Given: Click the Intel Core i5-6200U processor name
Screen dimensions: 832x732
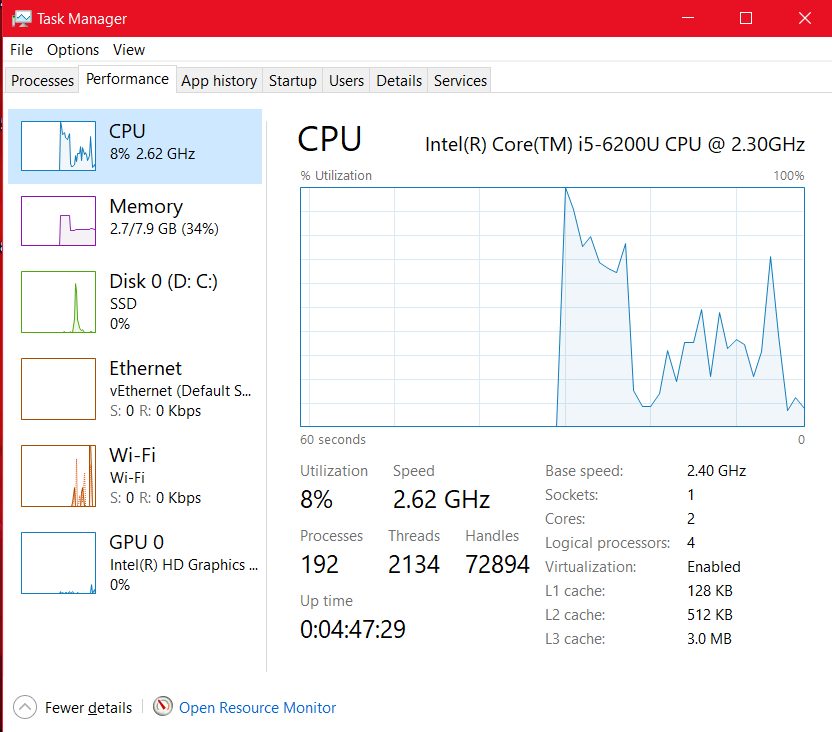Looking at the screenshot, I should pyautogui.click(x=615, y=144).
